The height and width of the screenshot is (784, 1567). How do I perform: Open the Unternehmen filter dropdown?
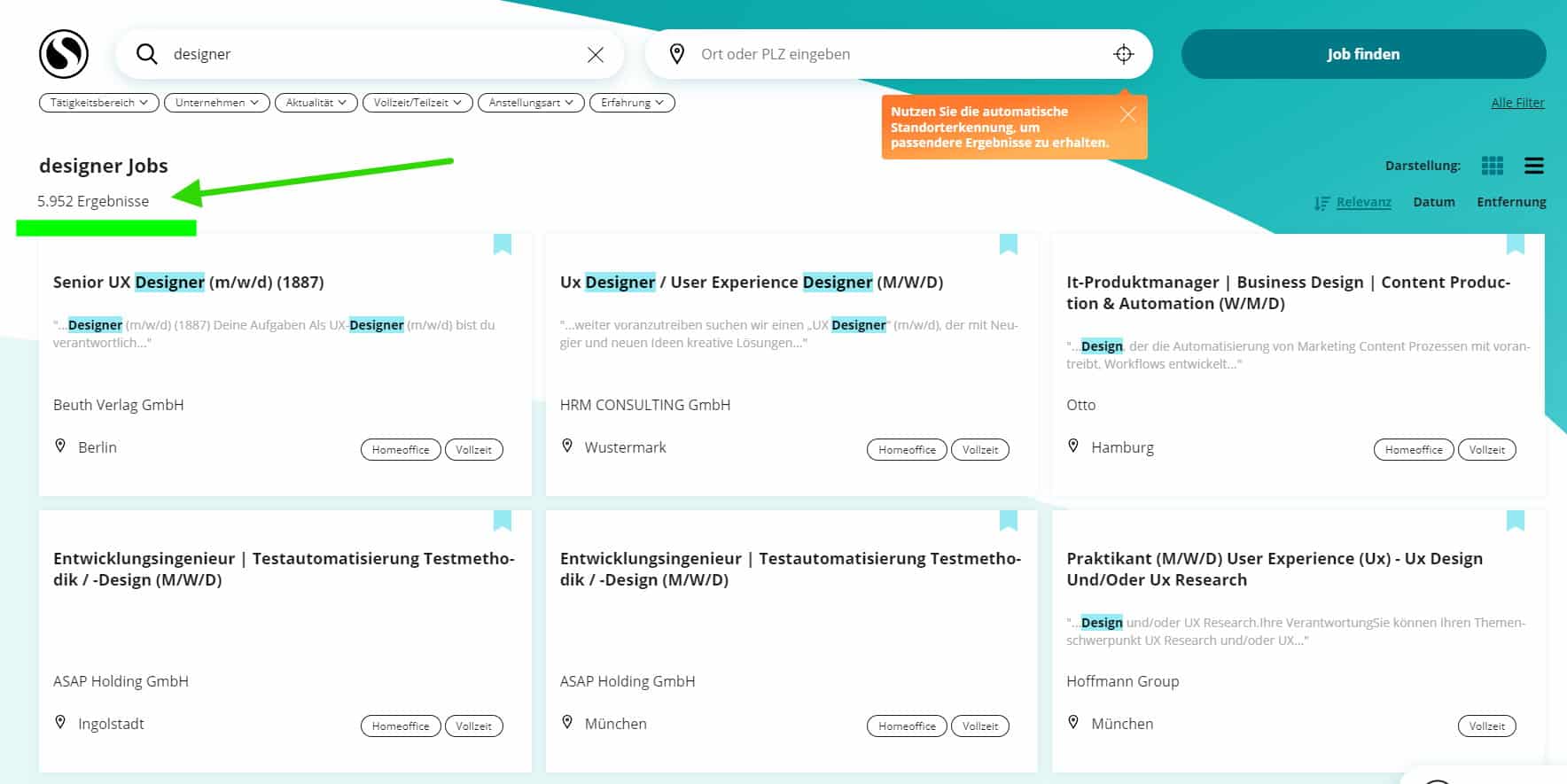coord(217,103)
